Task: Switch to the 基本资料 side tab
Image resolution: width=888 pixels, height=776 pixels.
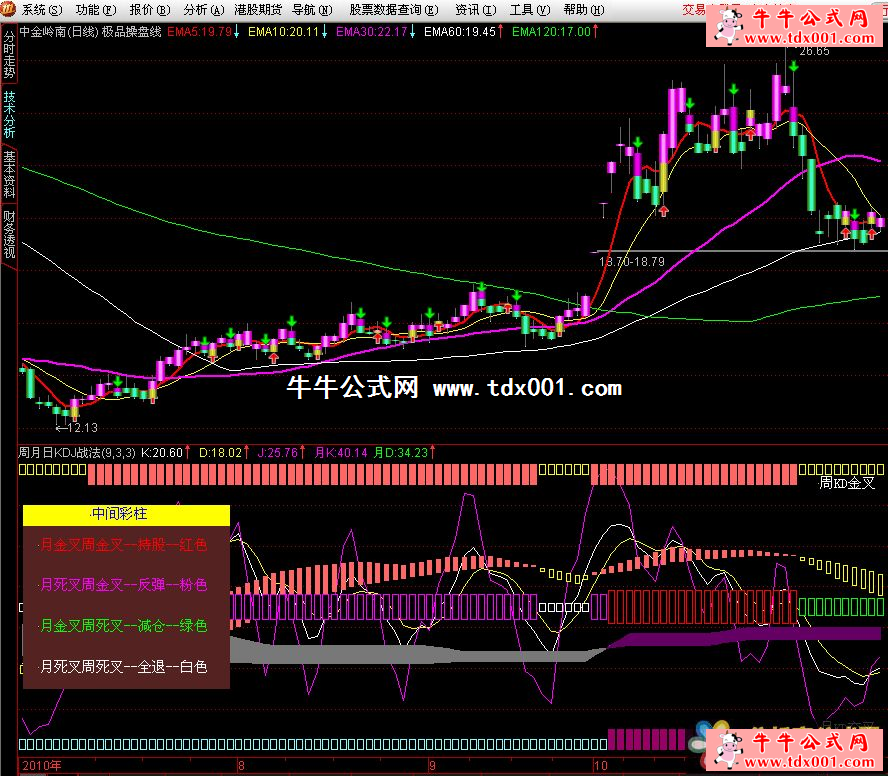Action: coord(9,174)
